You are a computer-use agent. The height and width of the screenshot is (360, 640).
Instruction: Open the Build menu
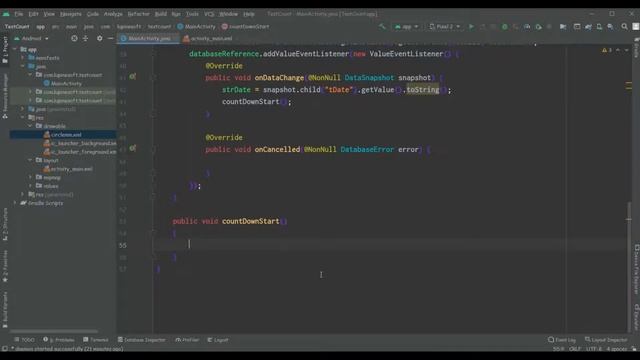tap(160, 14)
